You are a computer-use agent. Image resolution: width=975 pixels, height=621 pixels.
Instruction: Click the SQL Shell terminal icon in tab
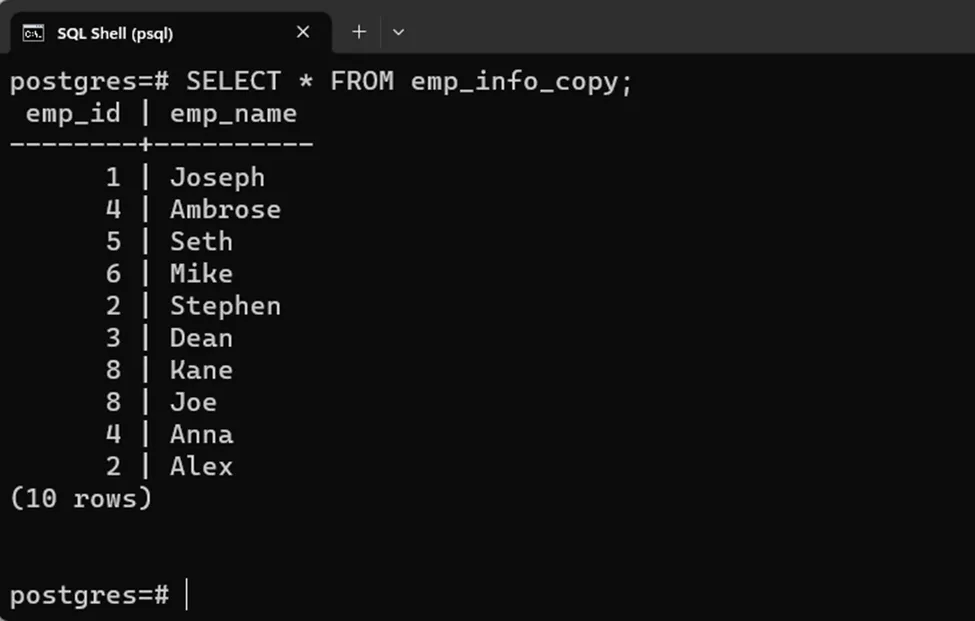[33, 33]
